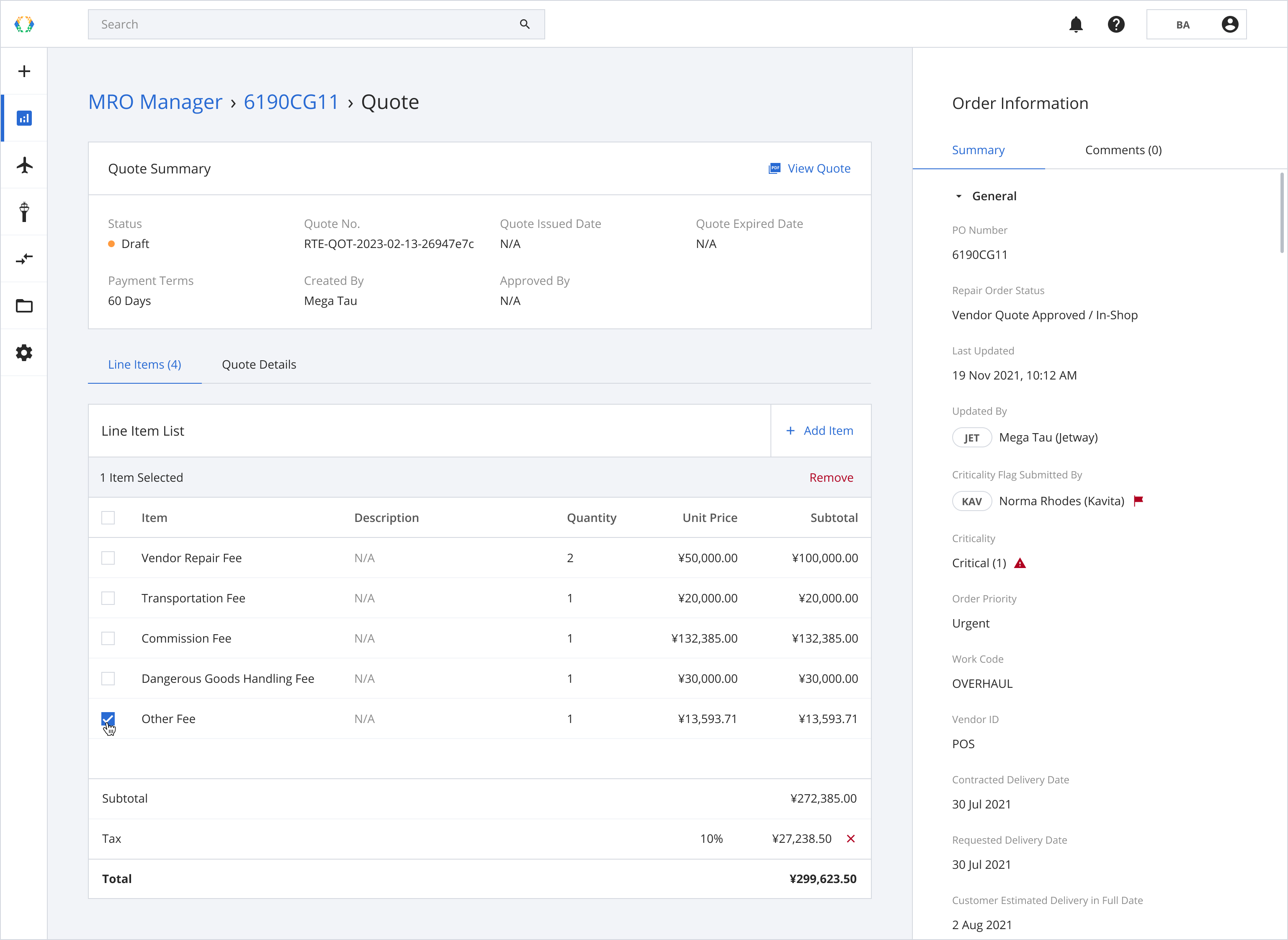Screen dimensions: 1288x940
Task: Open the Comments (0) tab
Action: 1123,150
